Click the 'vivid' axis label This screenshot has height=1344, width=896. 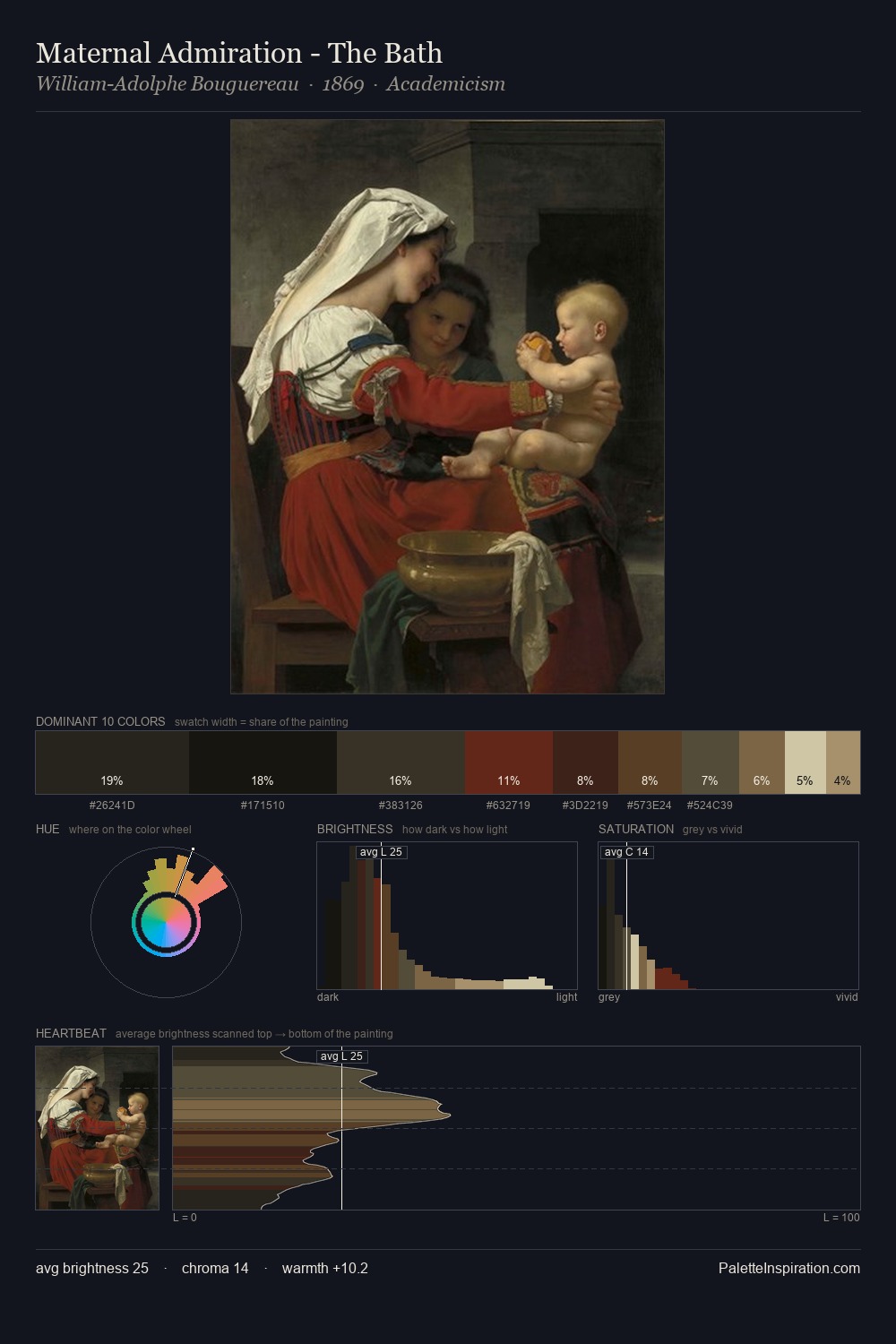[x=847, y=997]
